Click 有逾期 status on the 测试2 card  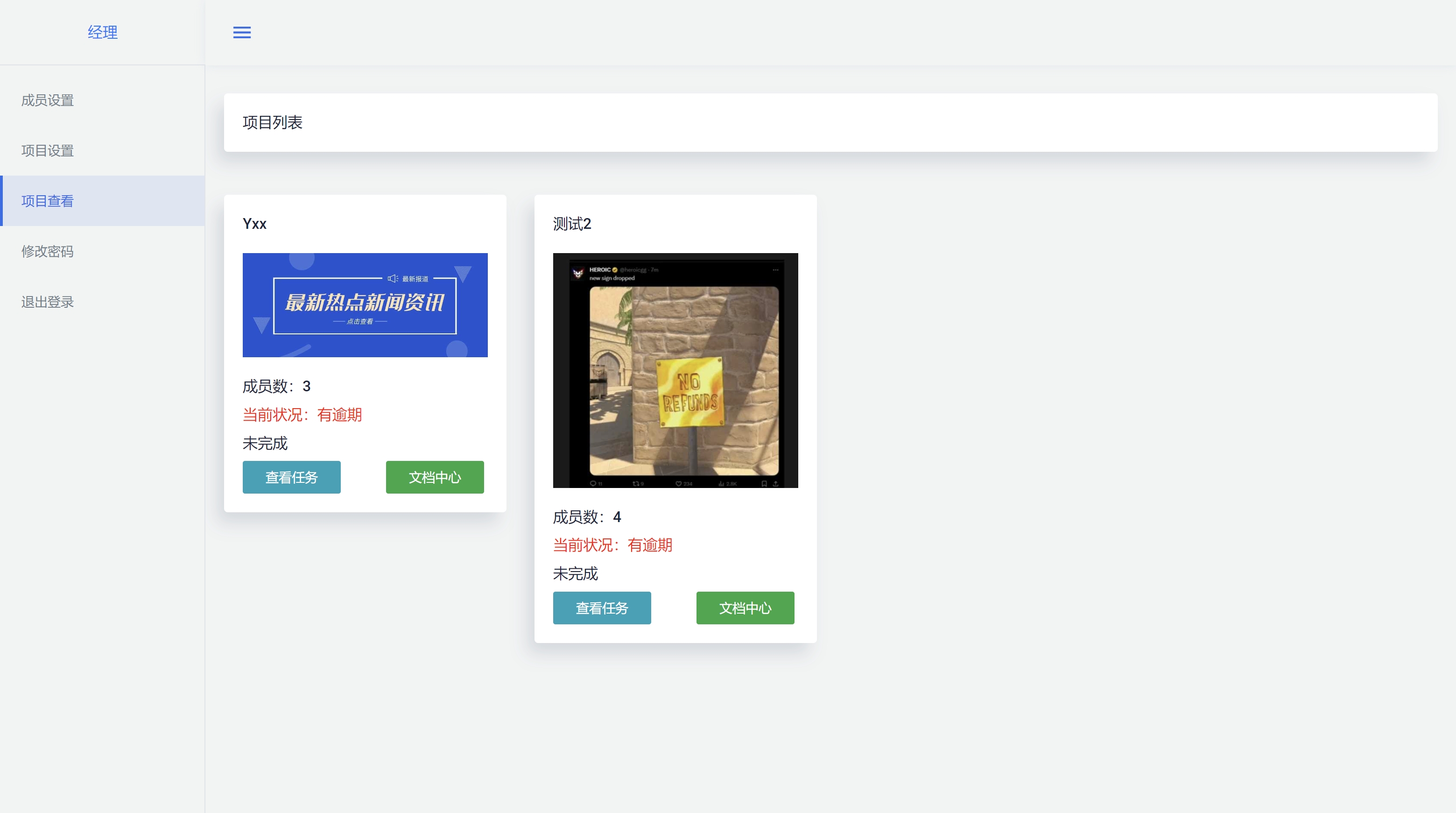pyautogui.click(x=649, y=545)
